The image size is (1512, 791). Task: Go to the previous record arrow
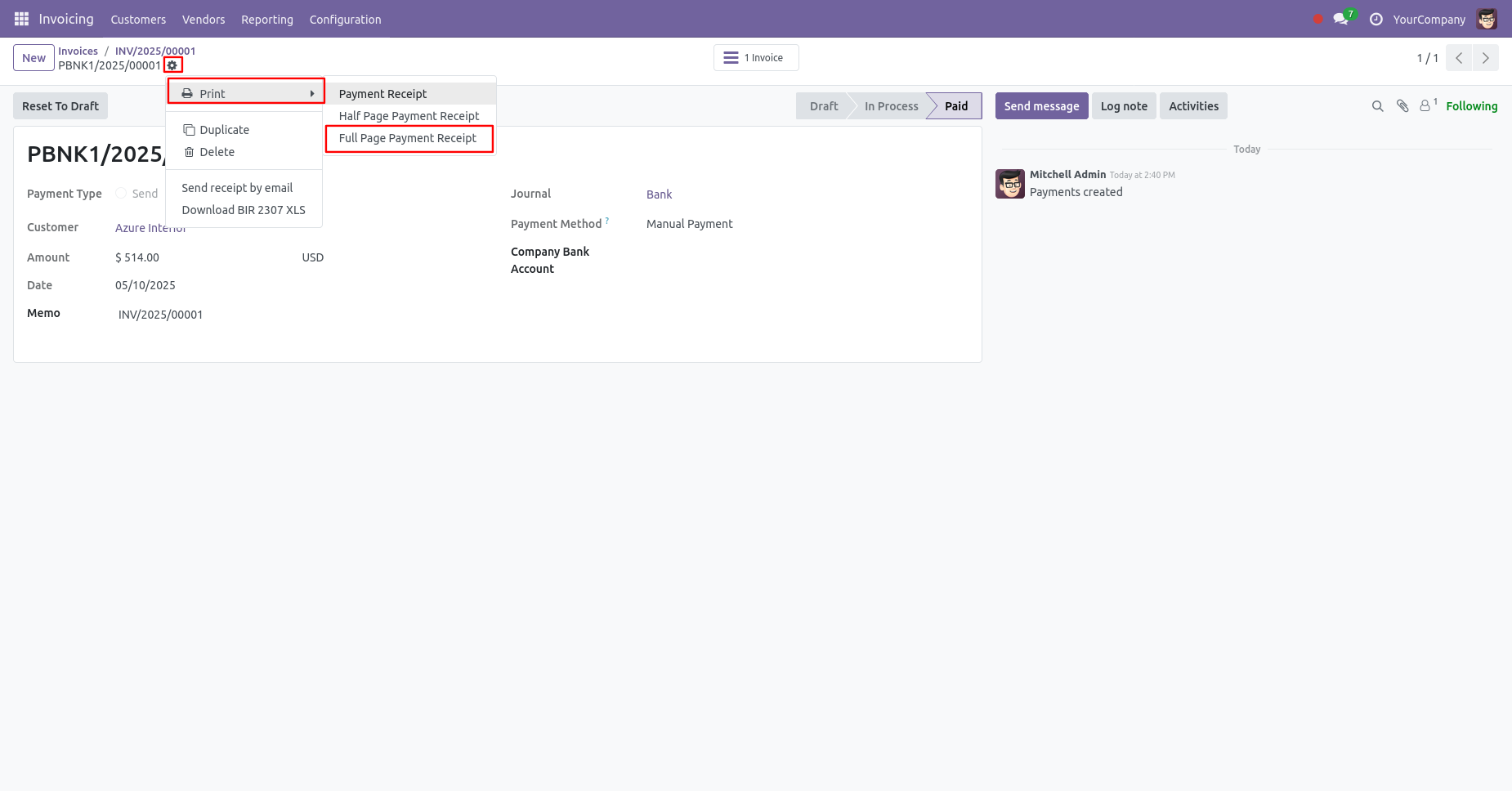tap(1459, 58)
